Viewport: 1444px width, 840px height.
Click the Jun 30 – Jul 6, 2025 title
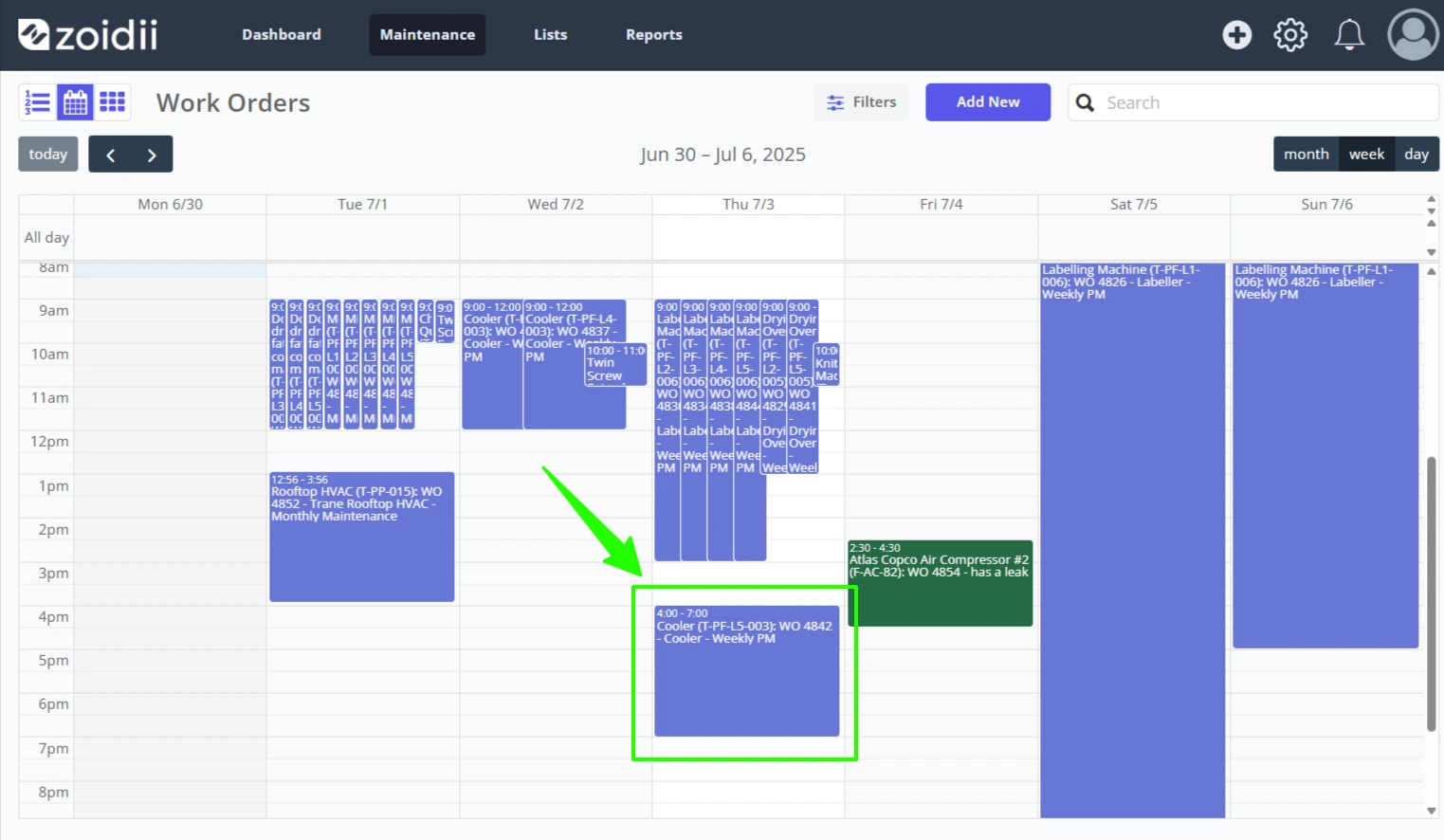(722, 155)
